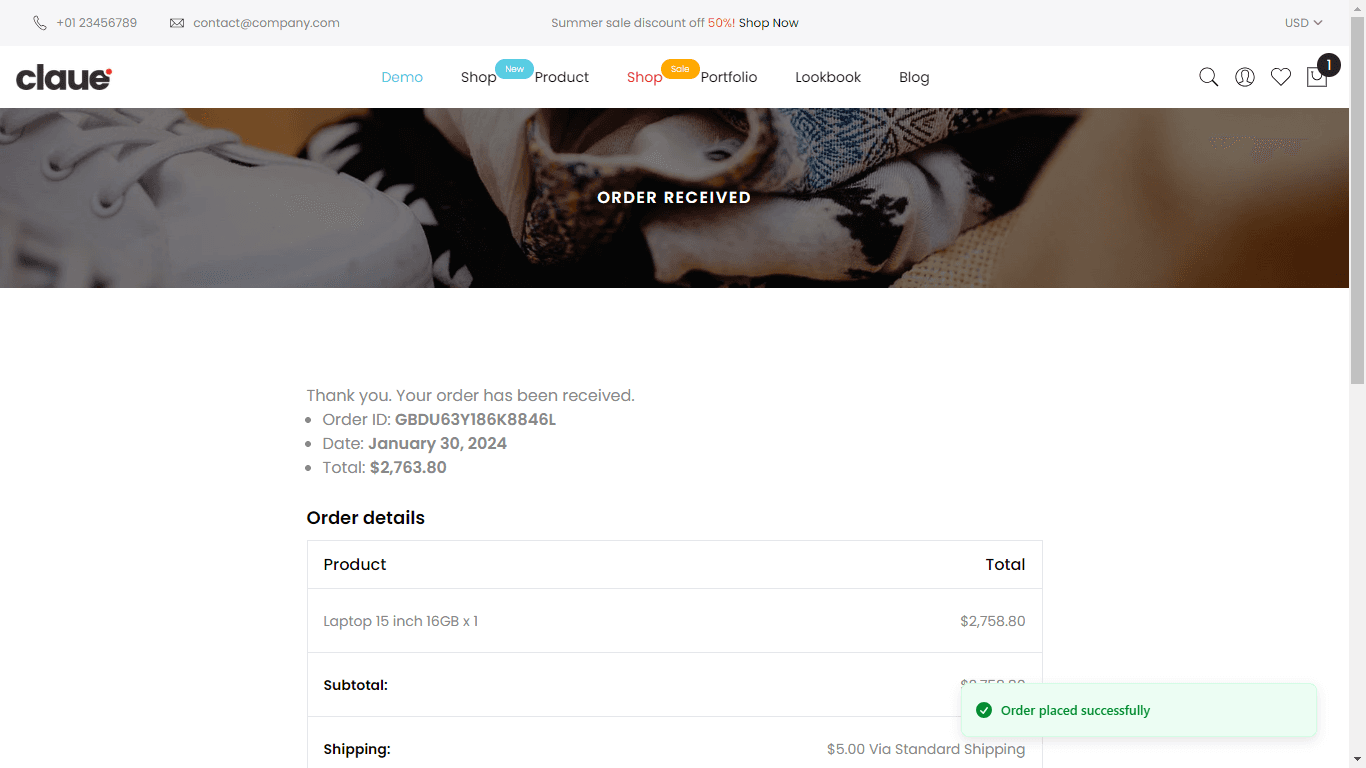The image size is (1366, 768).
Task: Open the Blog menu item
Action: 914,77
